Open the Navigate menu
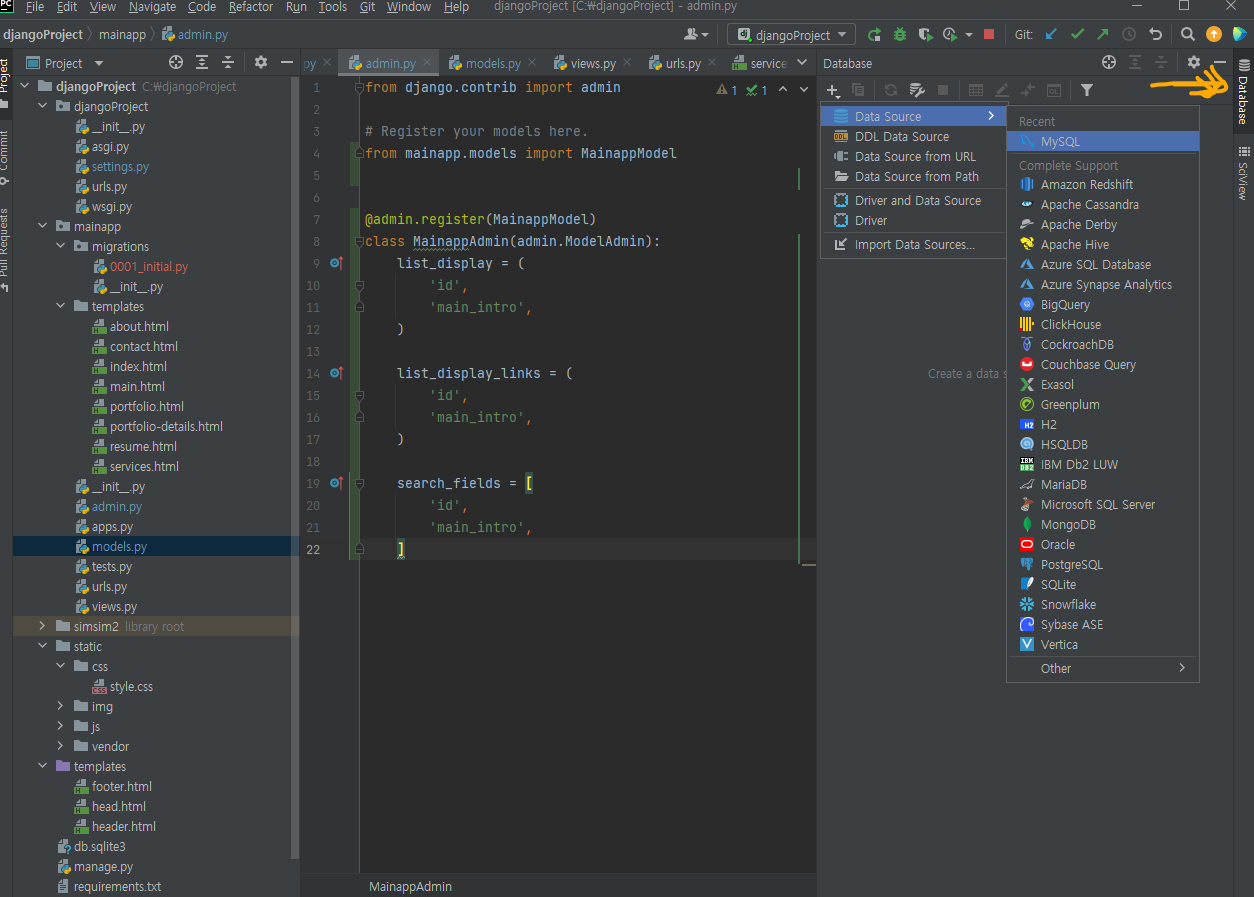Screen dimensions: 1254x897 point(152,7)
